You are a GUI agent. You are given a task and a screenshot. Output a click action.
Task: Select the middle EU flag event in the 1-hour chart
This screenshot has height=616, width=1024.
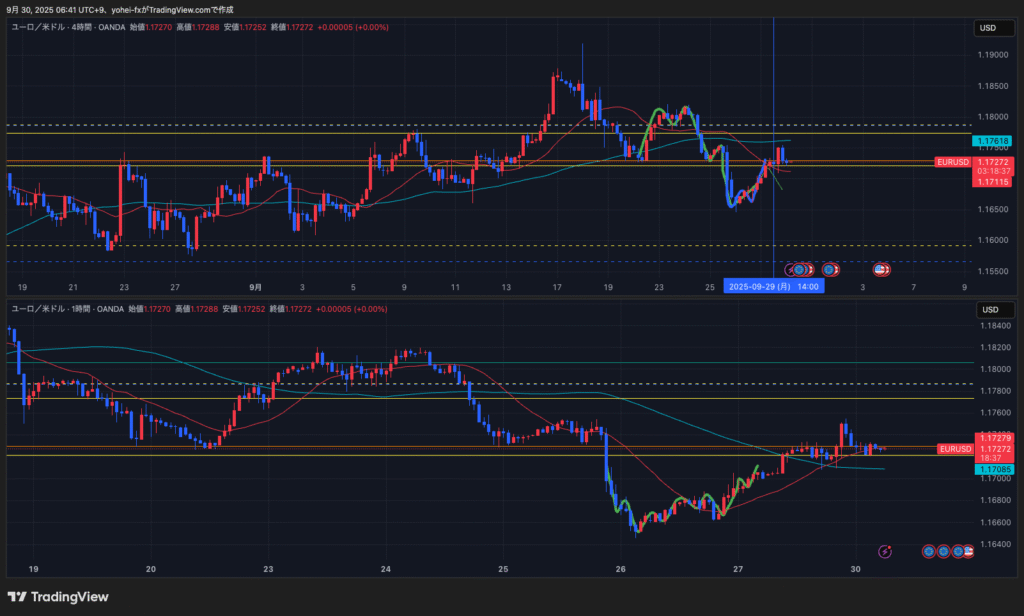coord(944,551)
